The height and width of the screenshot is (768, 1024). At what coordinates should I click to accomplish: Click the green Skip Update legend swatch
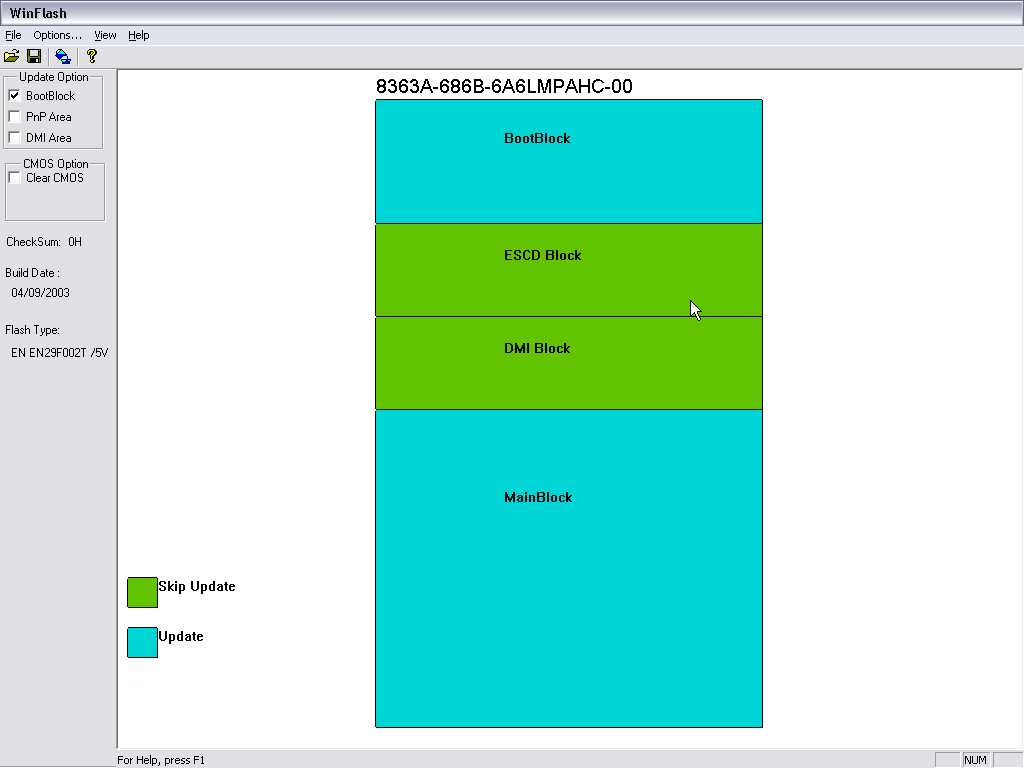pyautogui.click(x=142, y=592)
